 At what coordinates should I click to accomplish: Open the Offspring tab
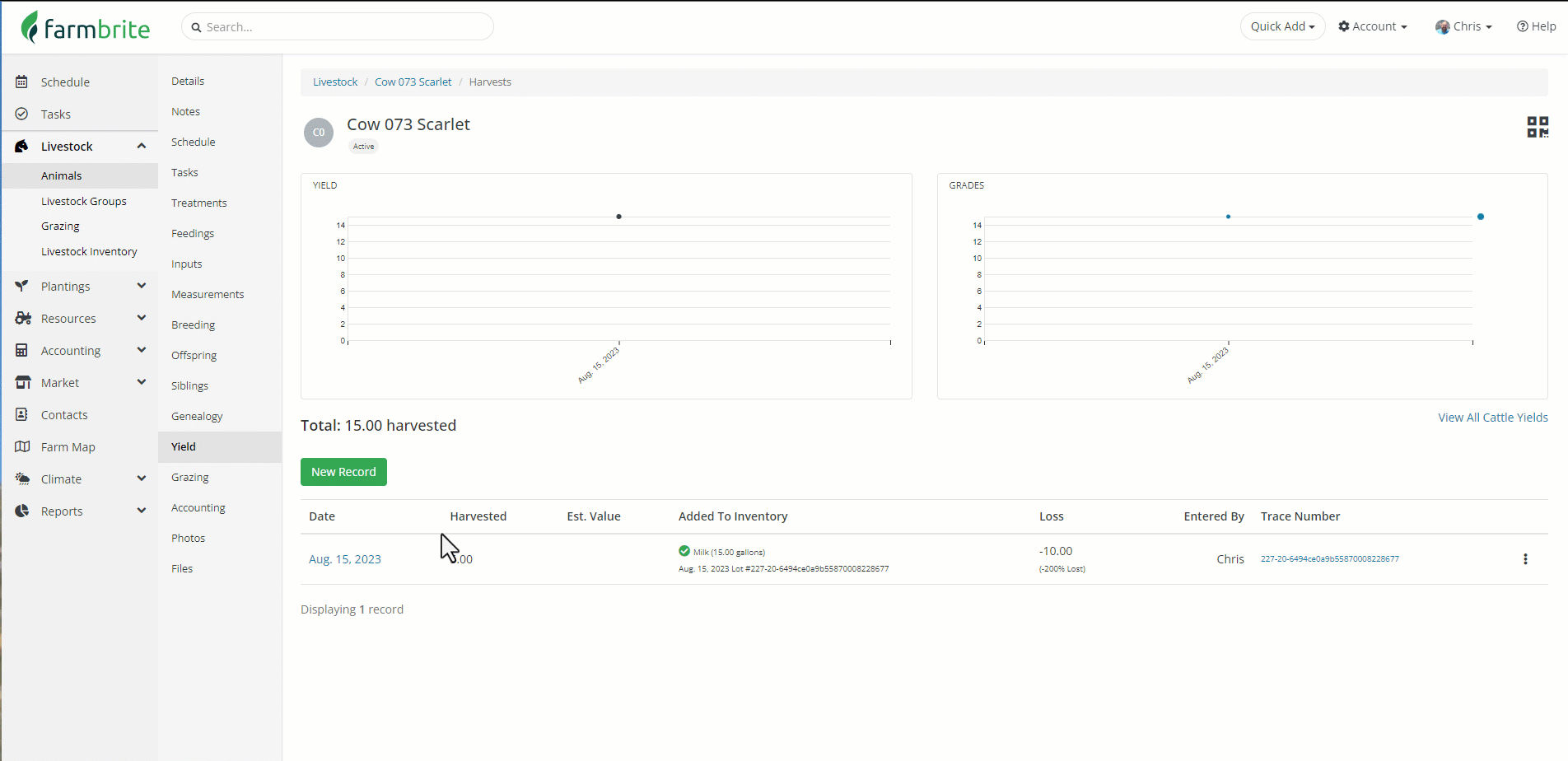pos(194,355)
